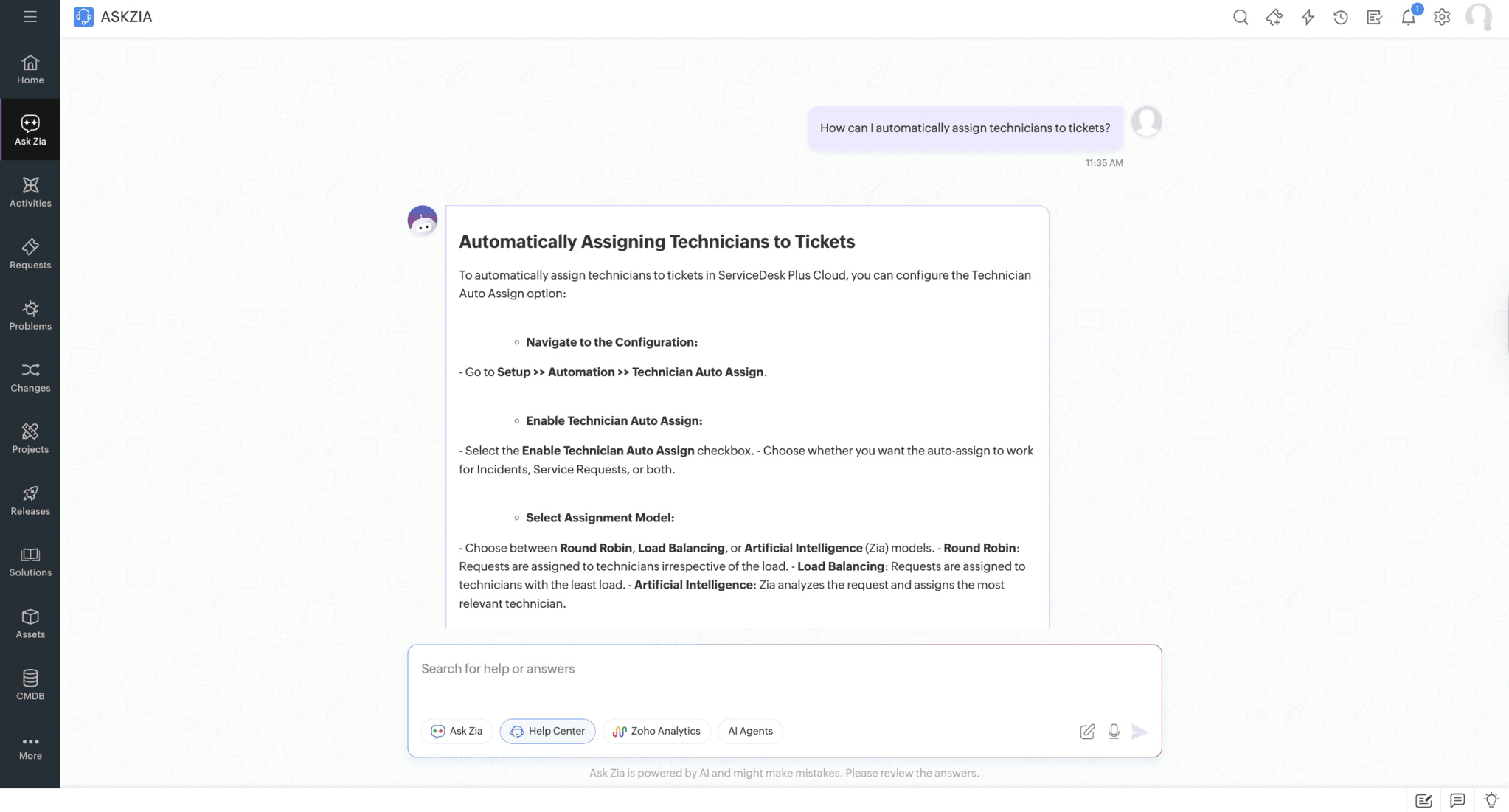Navigate to Home in sidebar
The width and height of the screenshot is (1509, 812).
(30, 69)
